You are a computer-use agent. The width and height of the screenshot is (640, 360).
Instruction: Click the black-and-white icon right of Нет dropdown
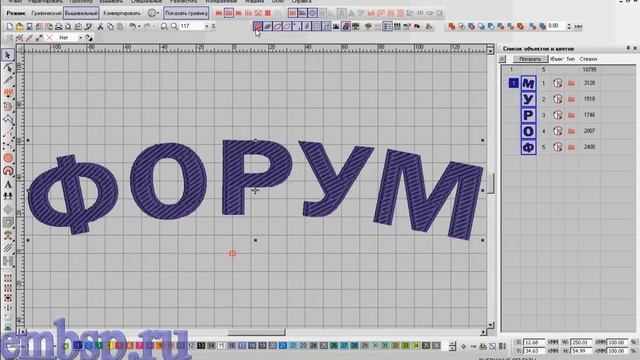tap(89, 38)
